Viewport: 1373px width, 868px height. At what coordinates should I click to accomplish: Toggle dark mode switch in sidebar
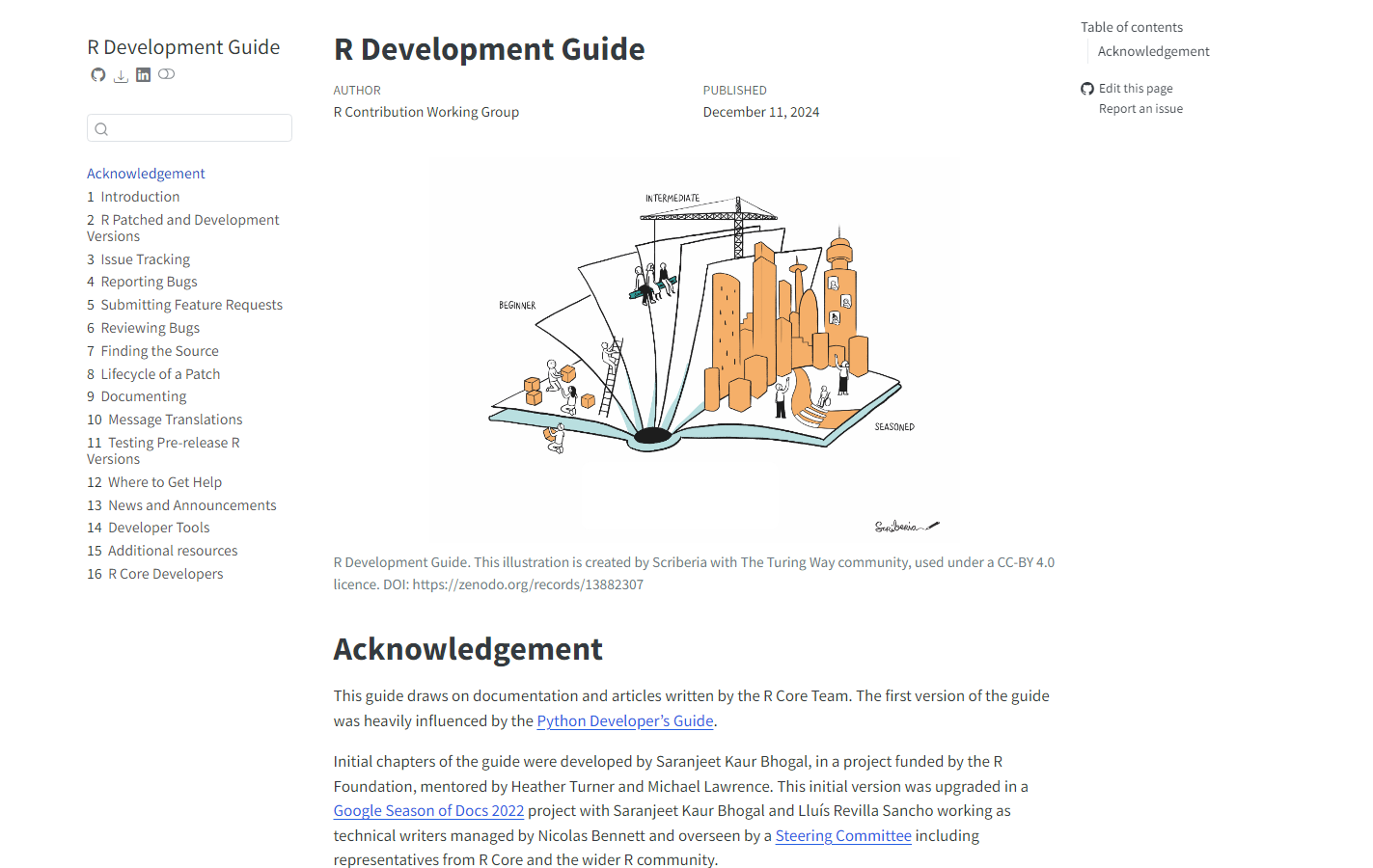166,74
